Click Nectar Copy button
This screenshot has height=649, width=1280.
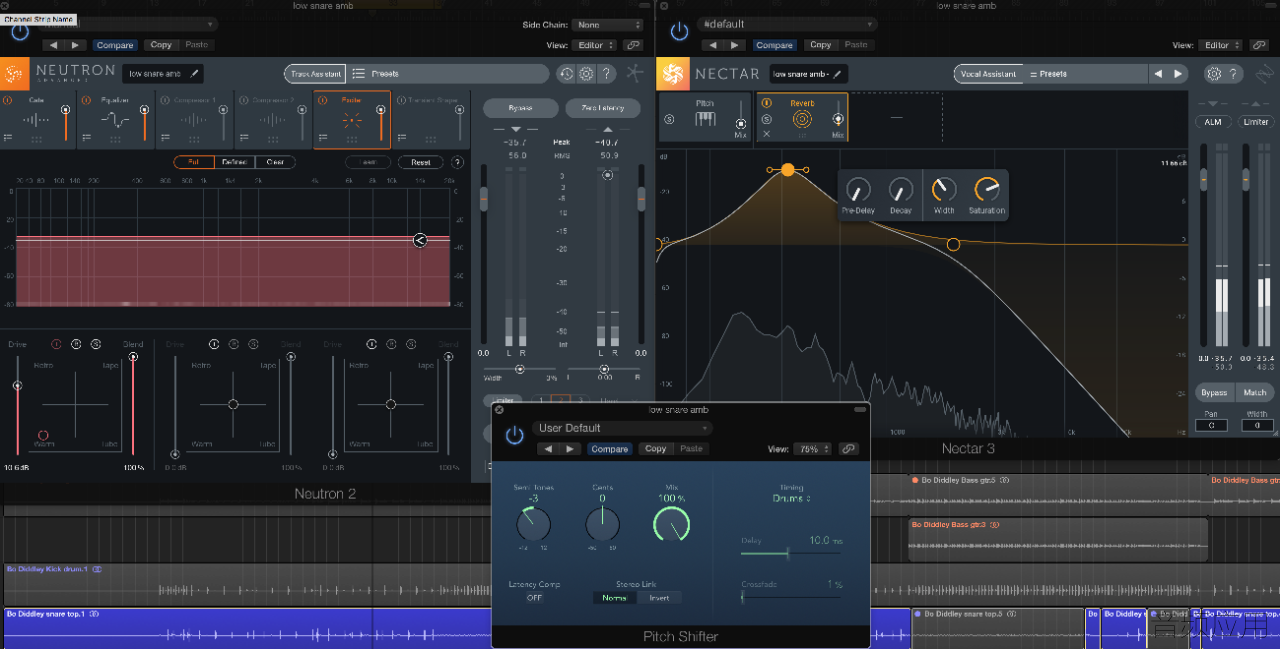(821, 45)
